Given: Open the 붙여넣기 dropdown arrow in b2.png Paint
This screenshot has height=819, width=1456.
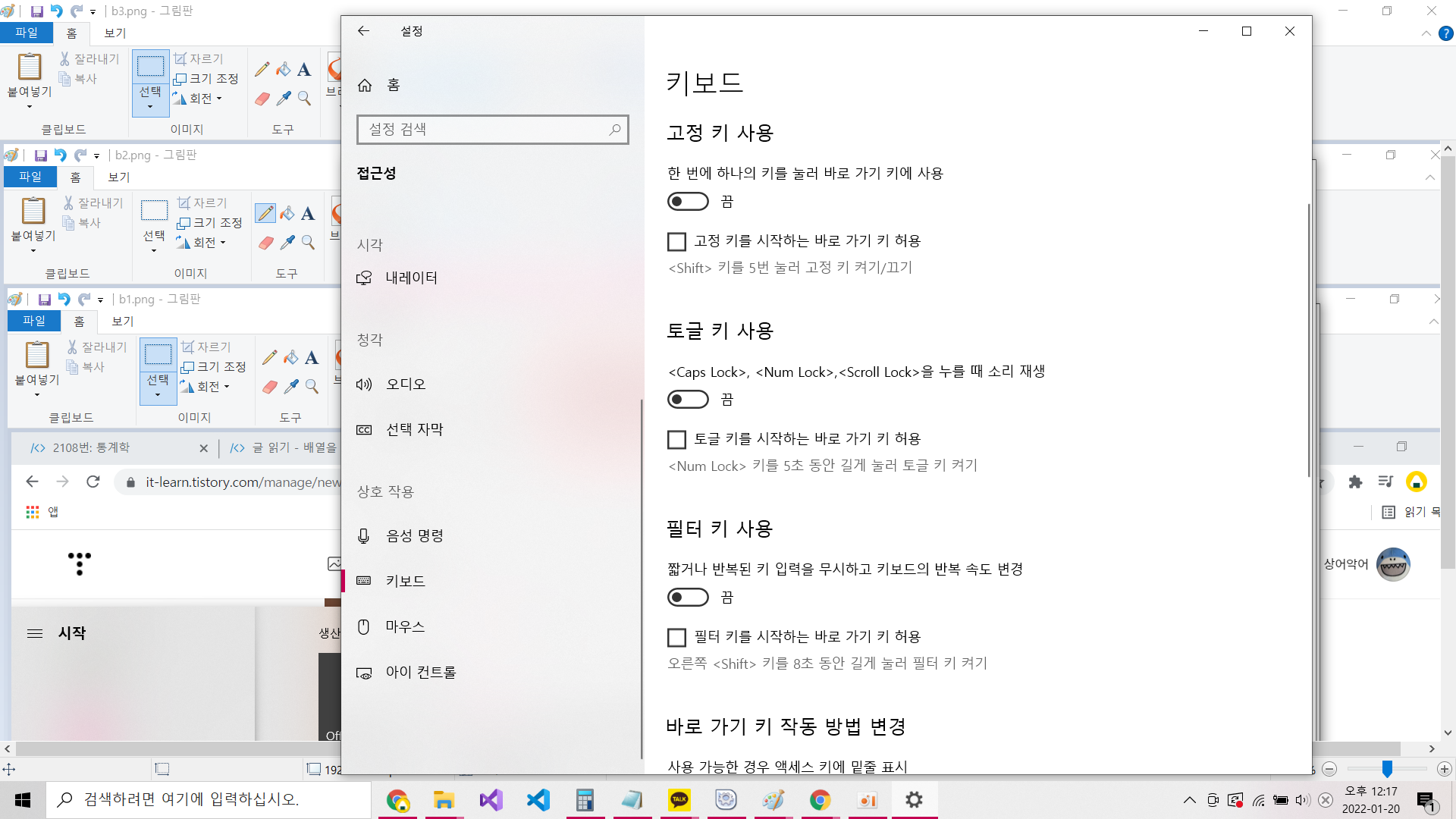Looking at the screenshot, I should [33, 249].
